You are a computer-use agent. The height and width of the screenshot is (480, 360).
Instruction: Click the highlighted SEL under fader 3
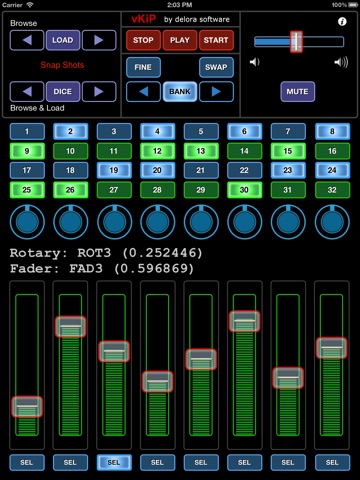[114, 462]
